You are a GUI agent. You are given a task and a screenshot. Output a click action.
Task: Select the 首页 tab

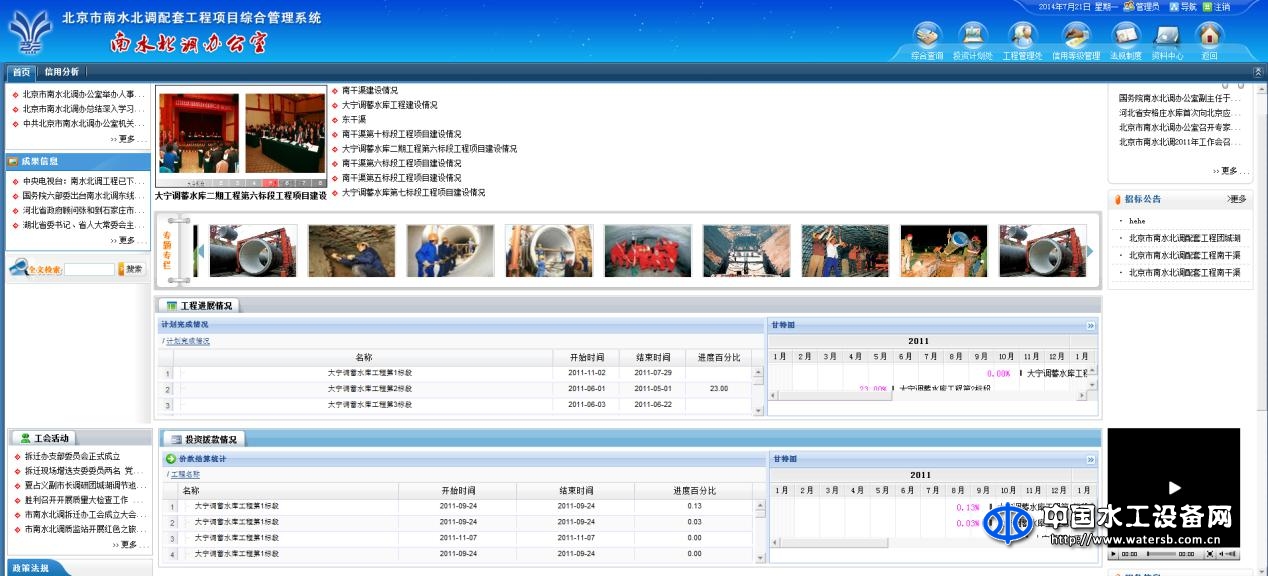pyautogui.click(x=21, y=72)
